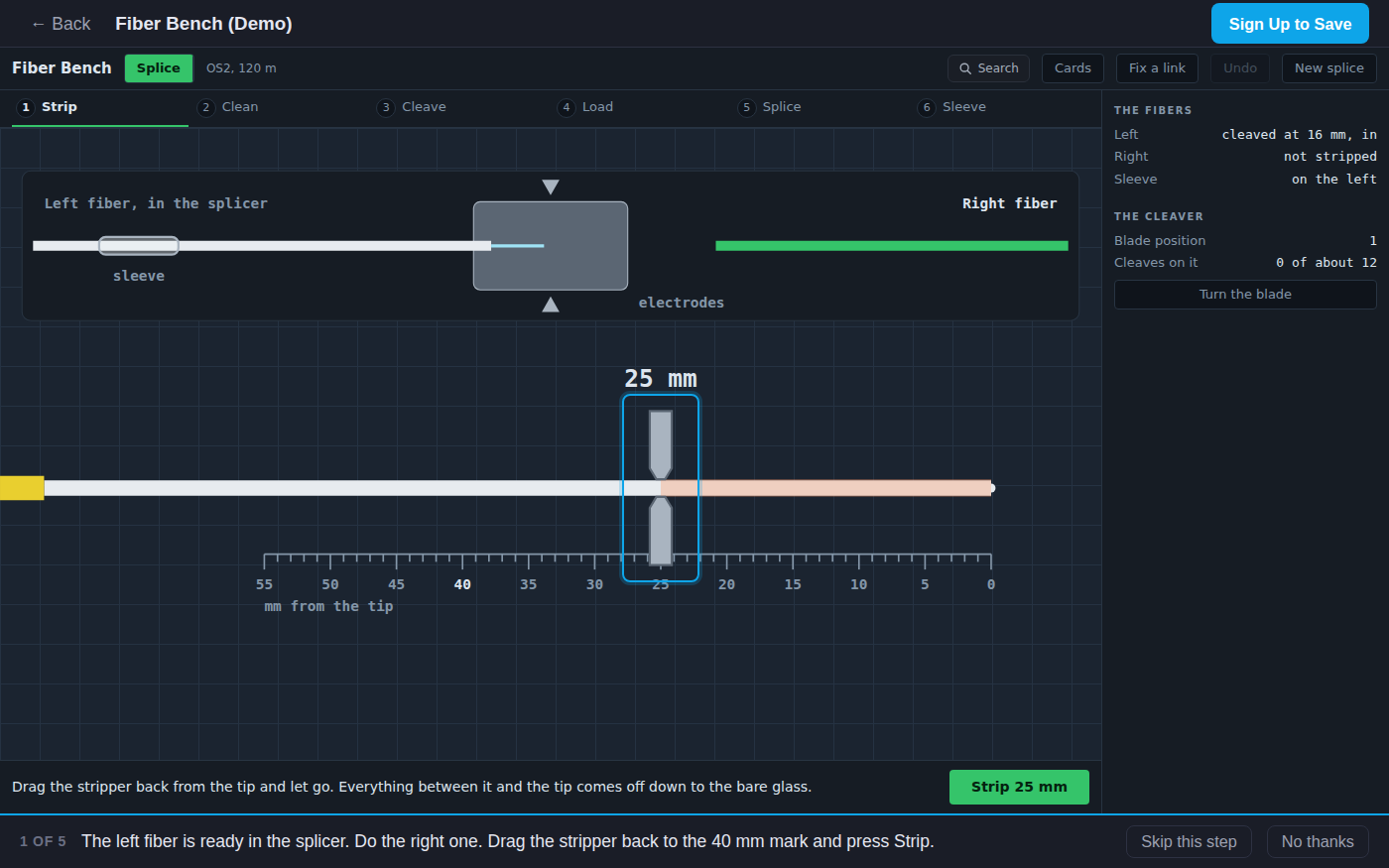This screenshot has height=868, width=1389.
Task: Click Fix a link button
Action: pyautogui.click(x=1157, y=68)
